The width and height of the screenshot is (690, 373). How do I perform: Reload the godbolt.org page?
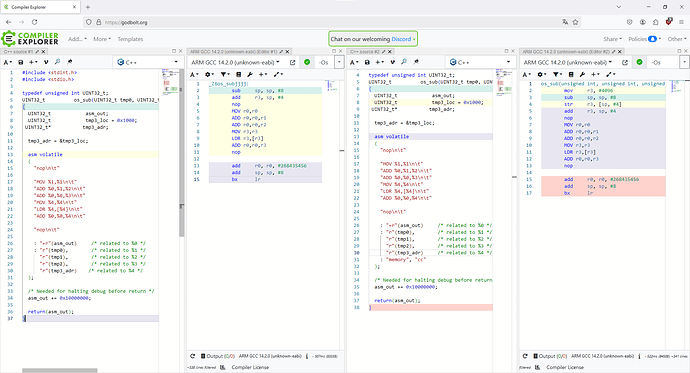34,22
